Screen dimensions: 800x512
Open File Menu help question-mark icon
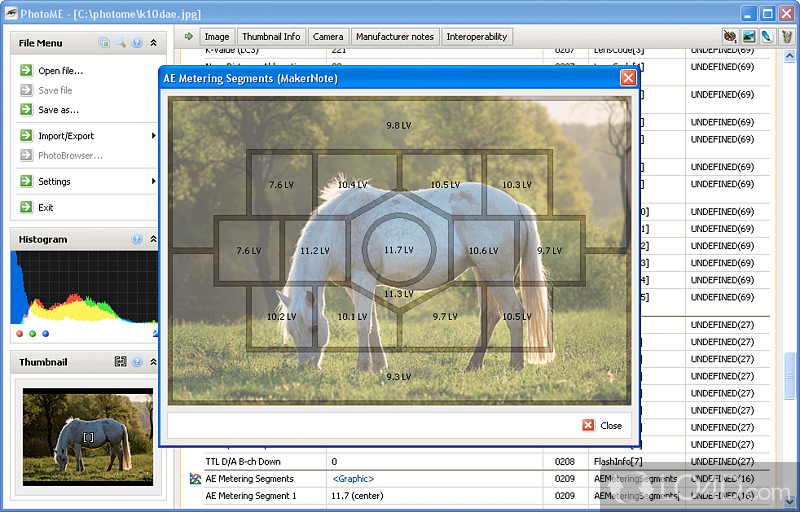pos(137,43)
